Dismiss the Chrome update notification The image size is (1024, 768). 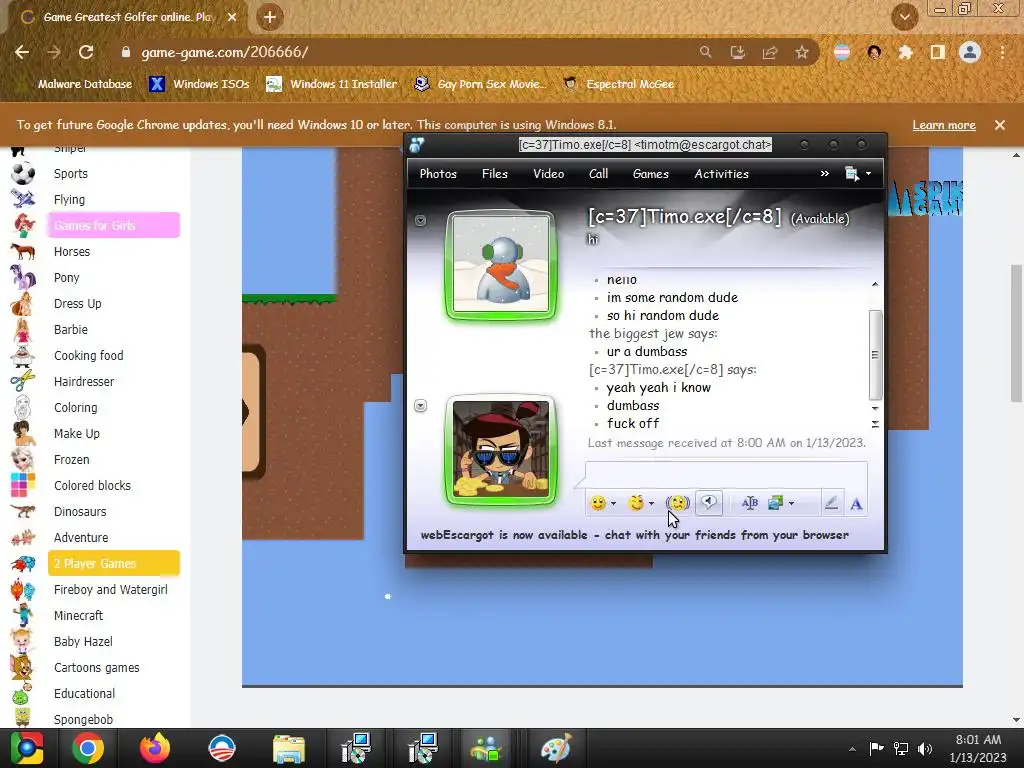(x=1000, y=125)
